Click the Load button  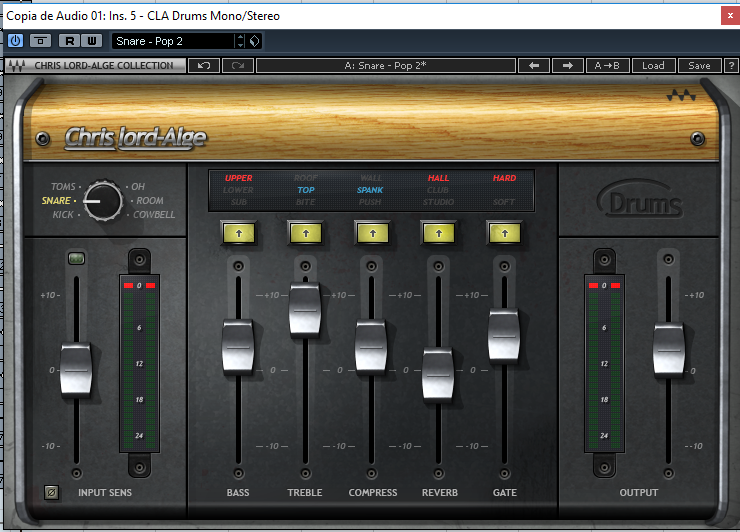(x=653, y=66)
